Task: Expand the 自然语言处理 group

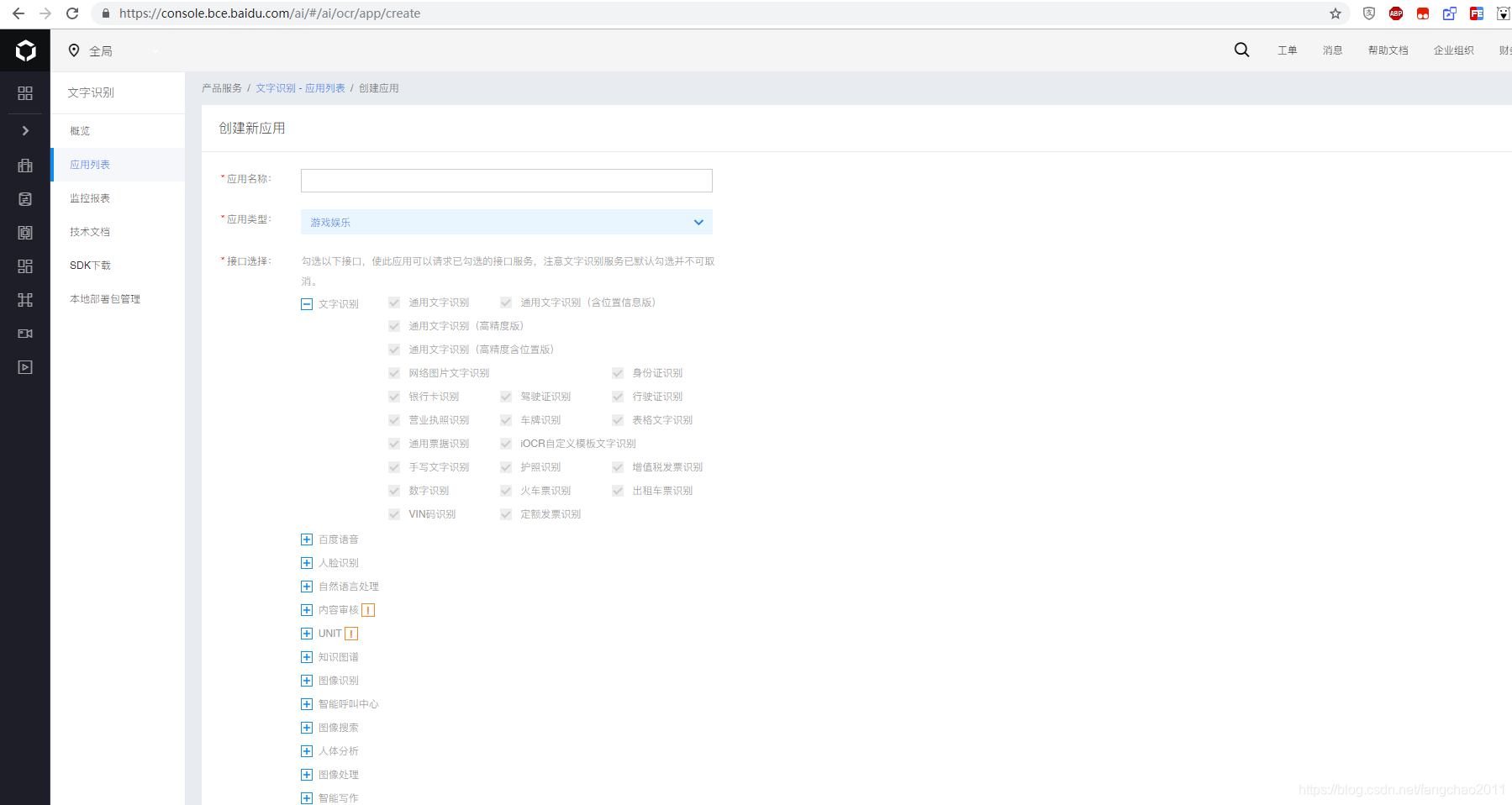Action: (x=307, y=587)
